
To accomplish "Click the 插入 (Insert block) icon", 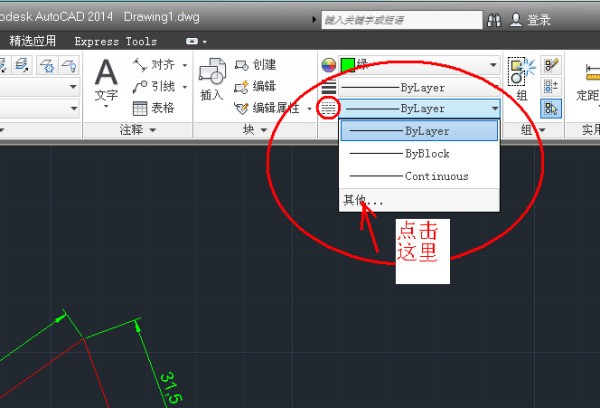I will pyautogui.click(x=211, y=76).
